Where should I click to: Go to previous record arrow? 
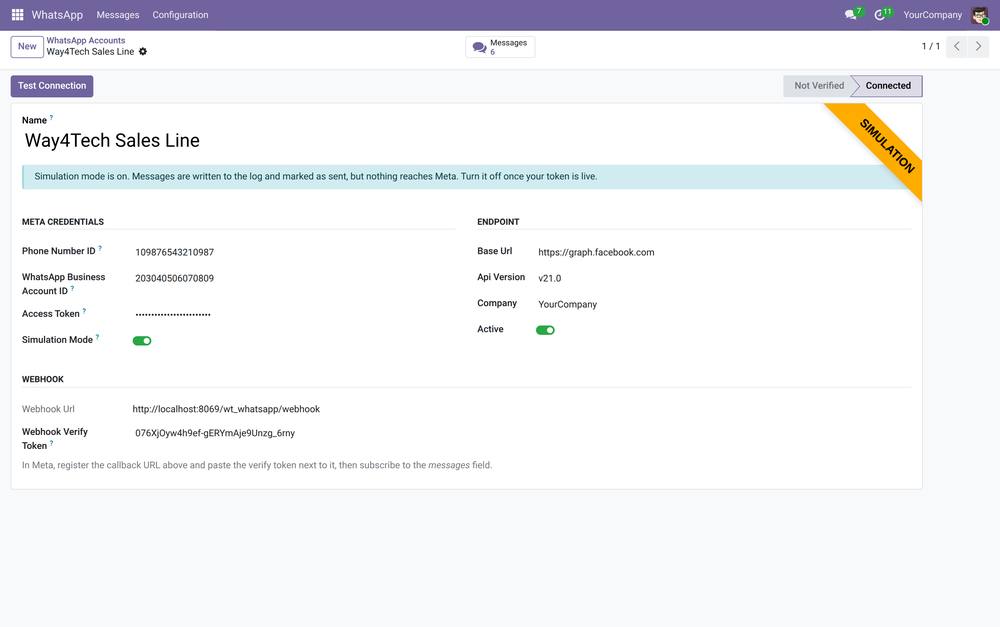coord(957,47)
